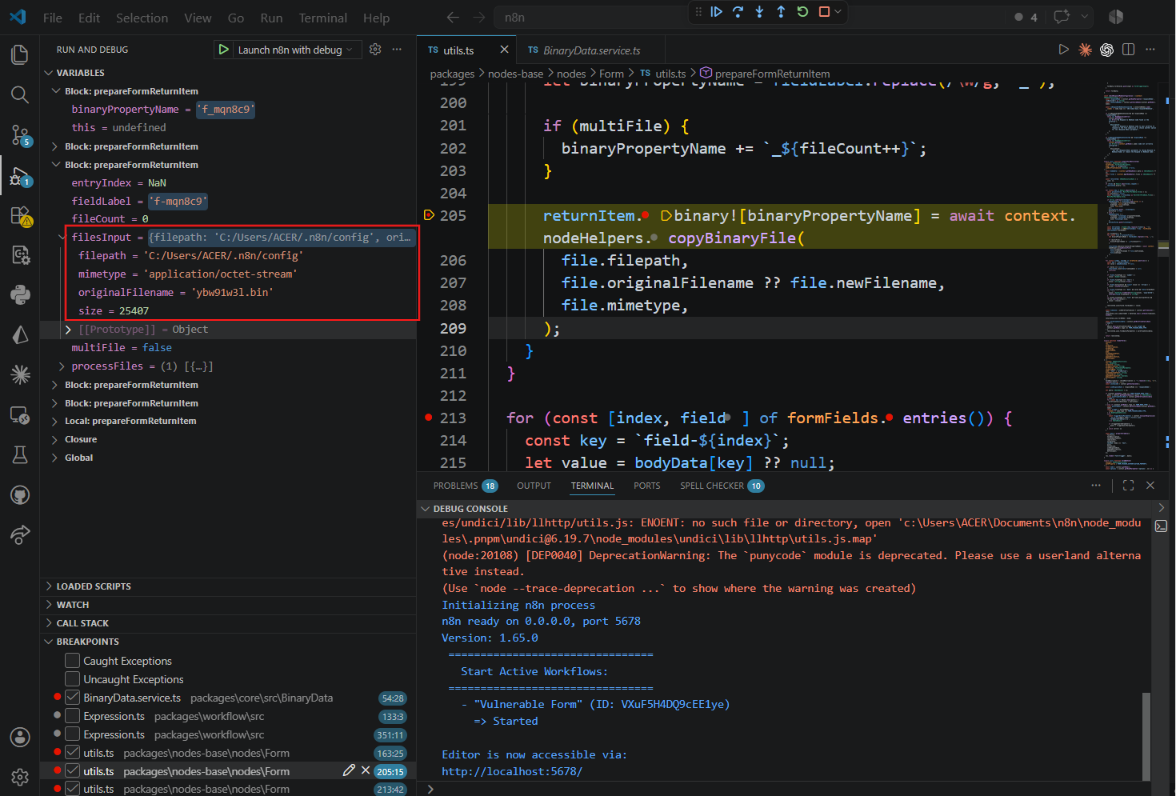Open the Manage gear in activity bar
The image size is (1176, 796).
click(20, 776)
